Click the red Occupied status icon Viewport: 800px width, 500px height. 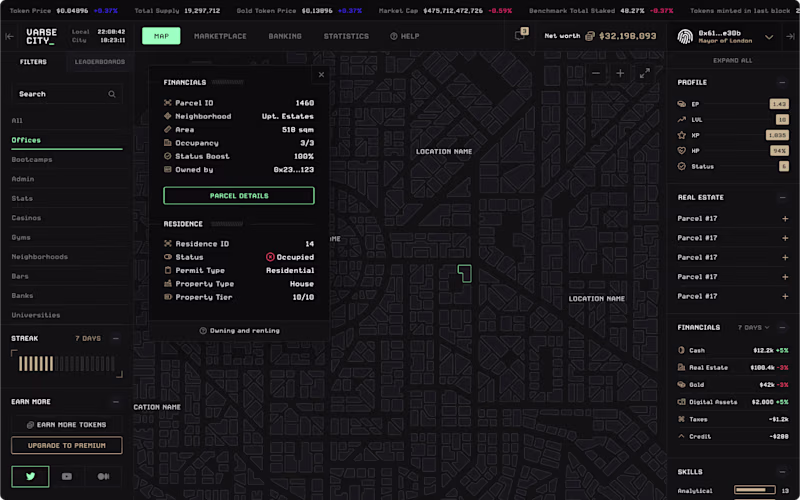270,257
